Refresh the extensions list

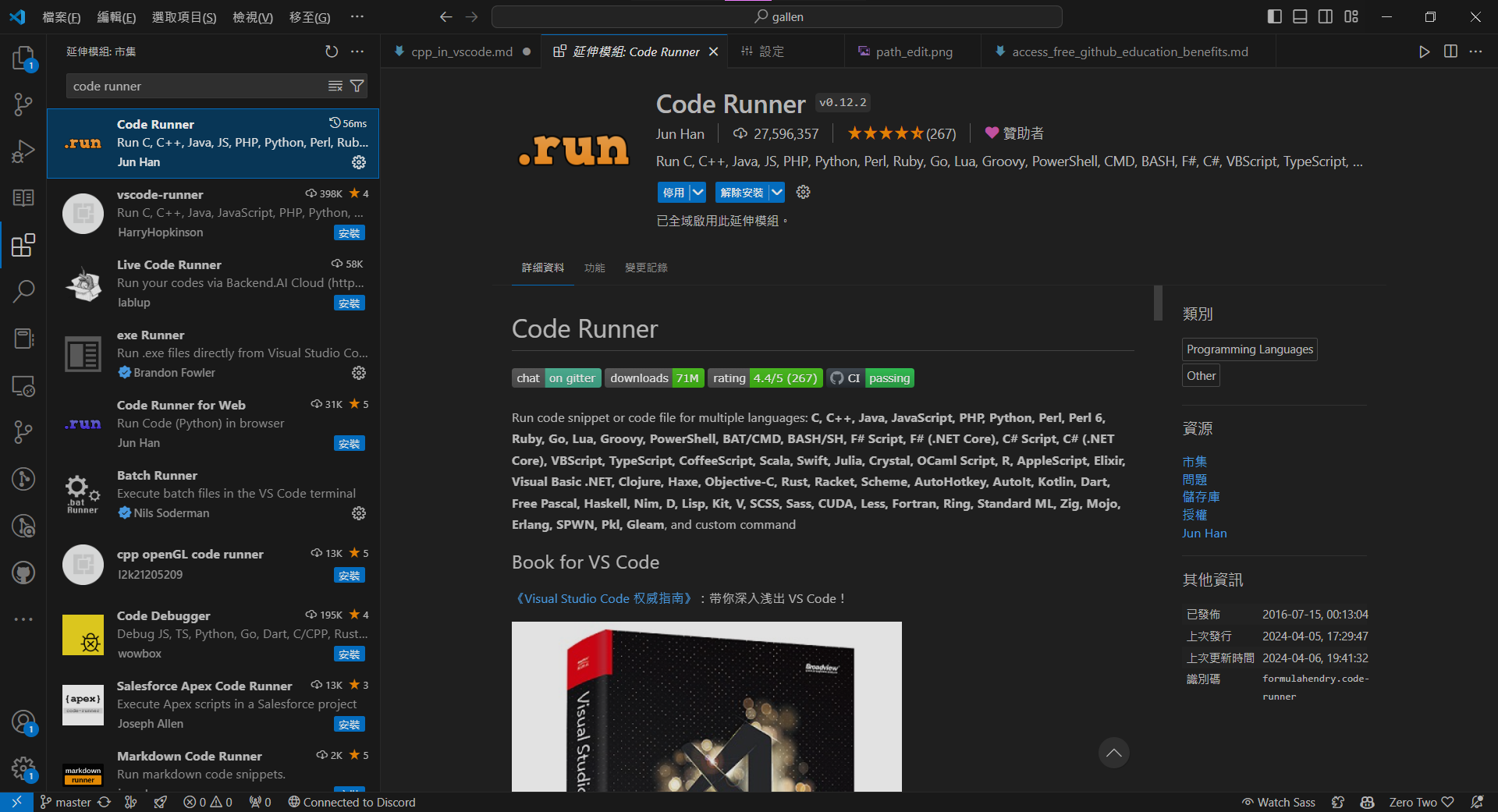(x=331, y=51)
